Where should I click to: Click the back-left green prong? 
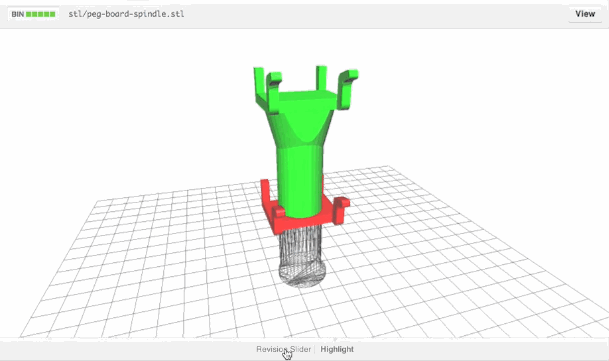(259, 84)
